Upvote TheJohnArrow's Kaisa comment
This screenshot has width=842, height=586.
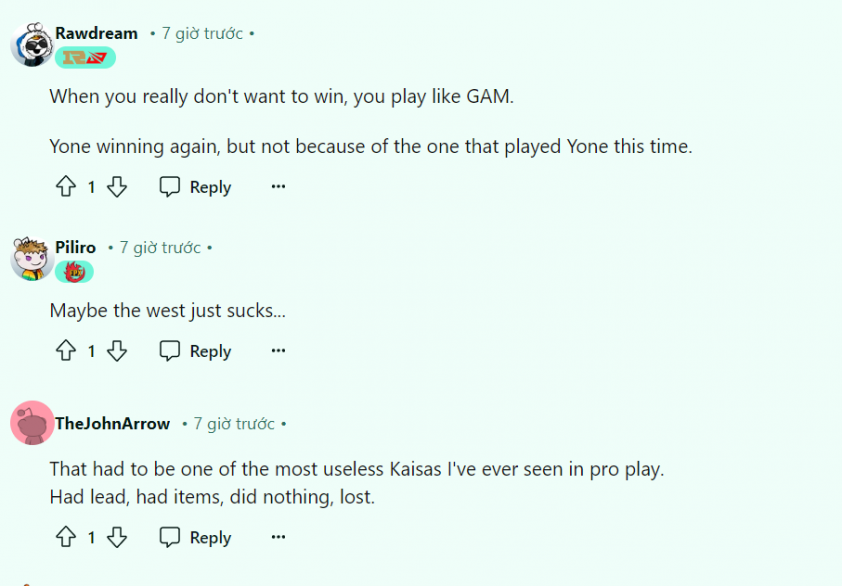[66, 537]
